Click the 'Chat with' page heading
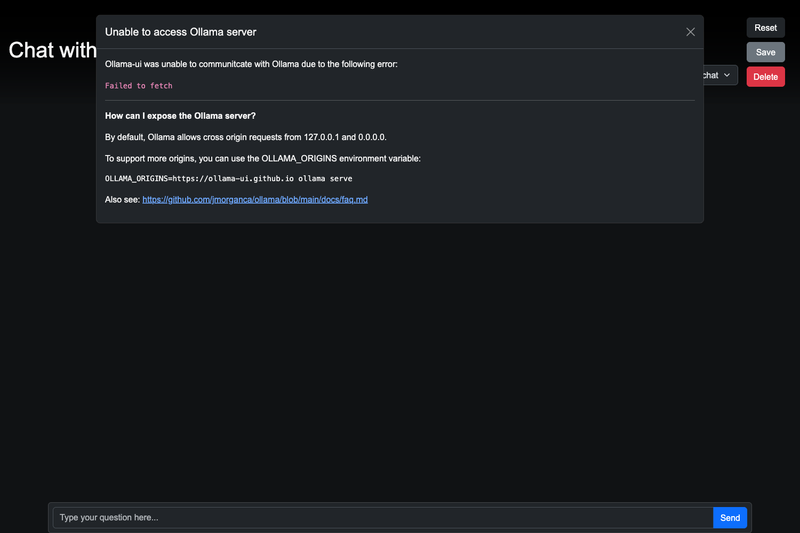The image size is (800, 533). [53, 50]
